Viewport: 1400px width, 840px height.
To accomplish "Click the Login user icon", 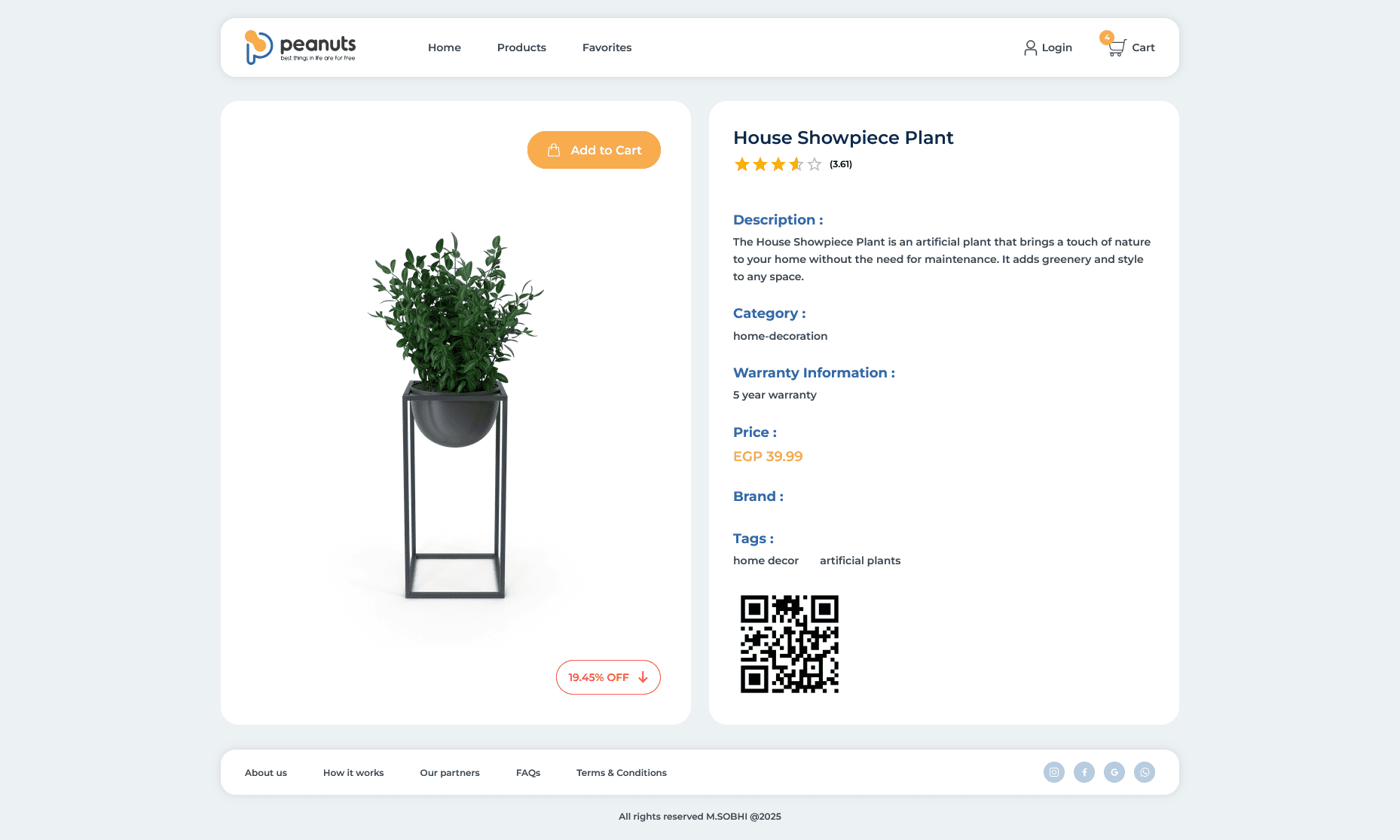I will pyautogui.click(x=1030, y=47).
